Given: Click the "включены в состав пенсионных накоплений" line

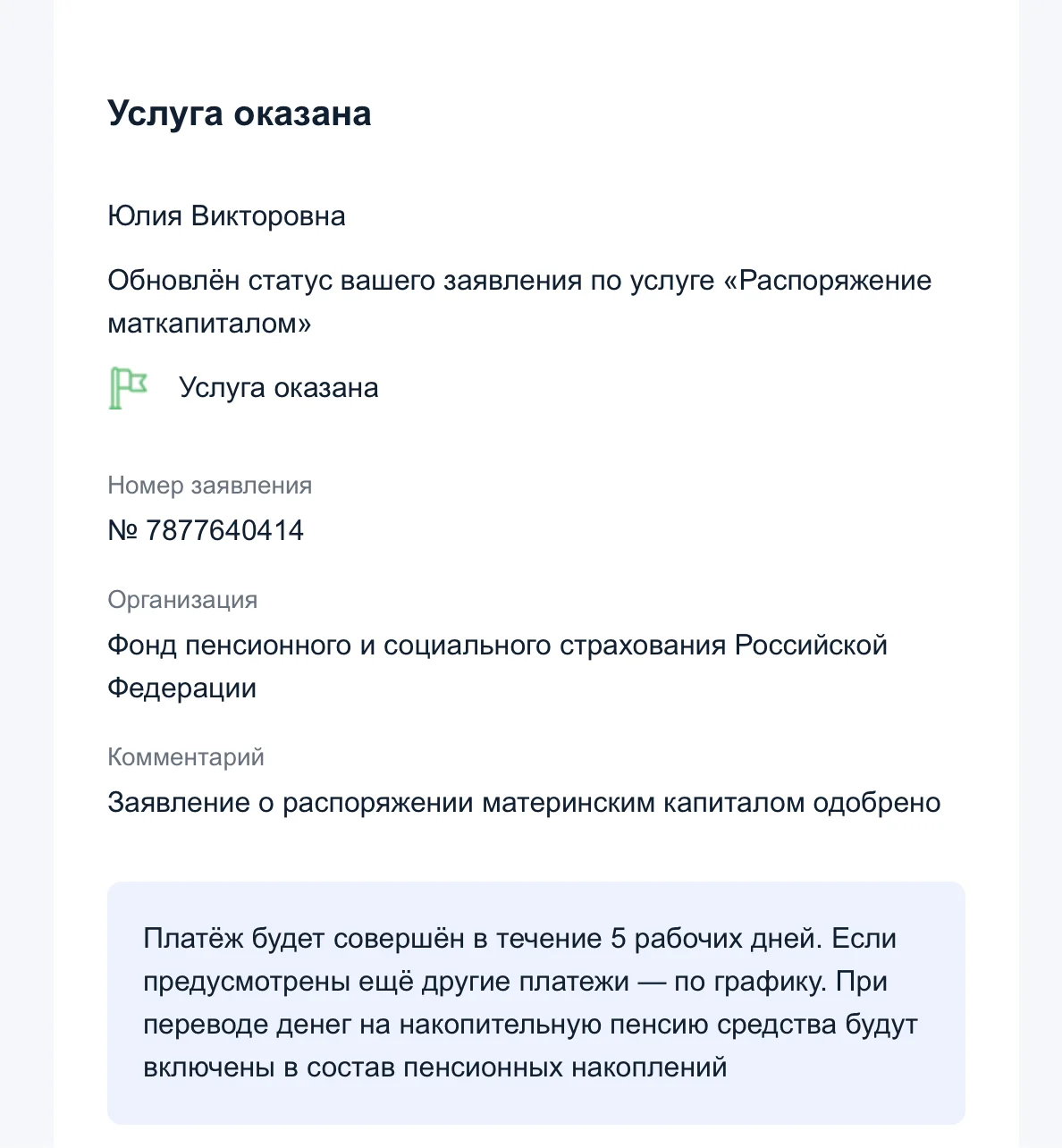Looking at the screenshot, I should [435, 1068].
